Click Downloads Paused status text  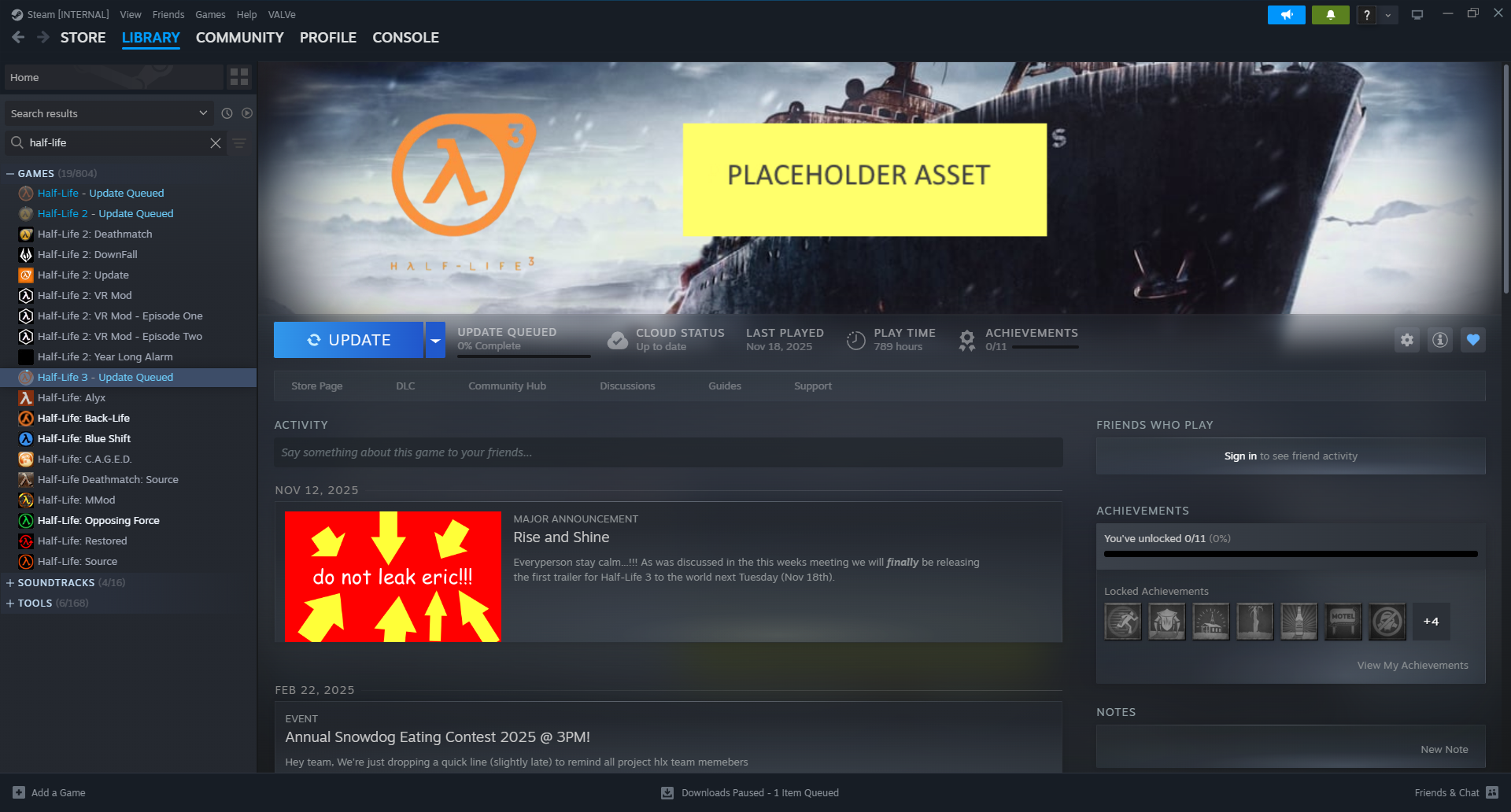click(760, 792)
